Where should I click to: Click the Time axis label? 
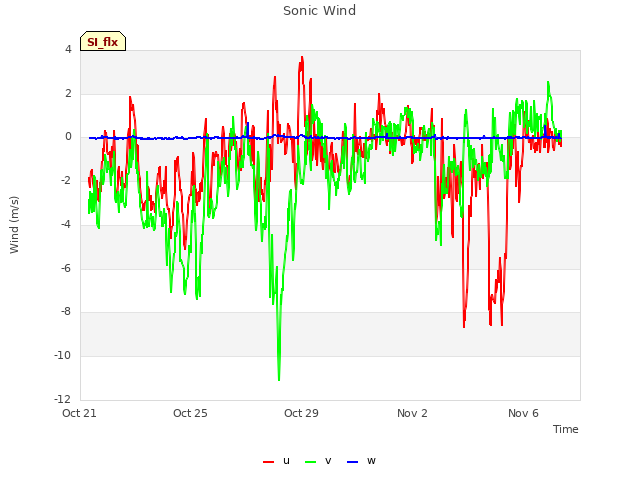tap(566, 429)
